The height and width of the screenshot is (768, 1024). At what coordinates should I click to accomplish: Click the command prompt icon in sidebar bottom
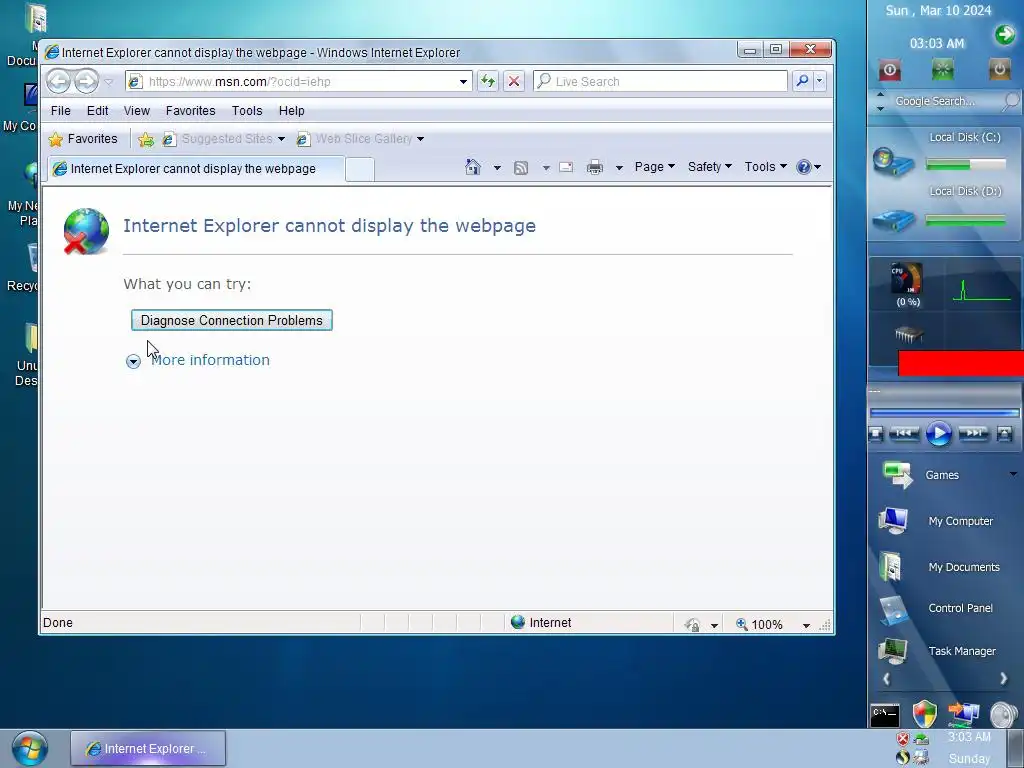pos(885,715)
